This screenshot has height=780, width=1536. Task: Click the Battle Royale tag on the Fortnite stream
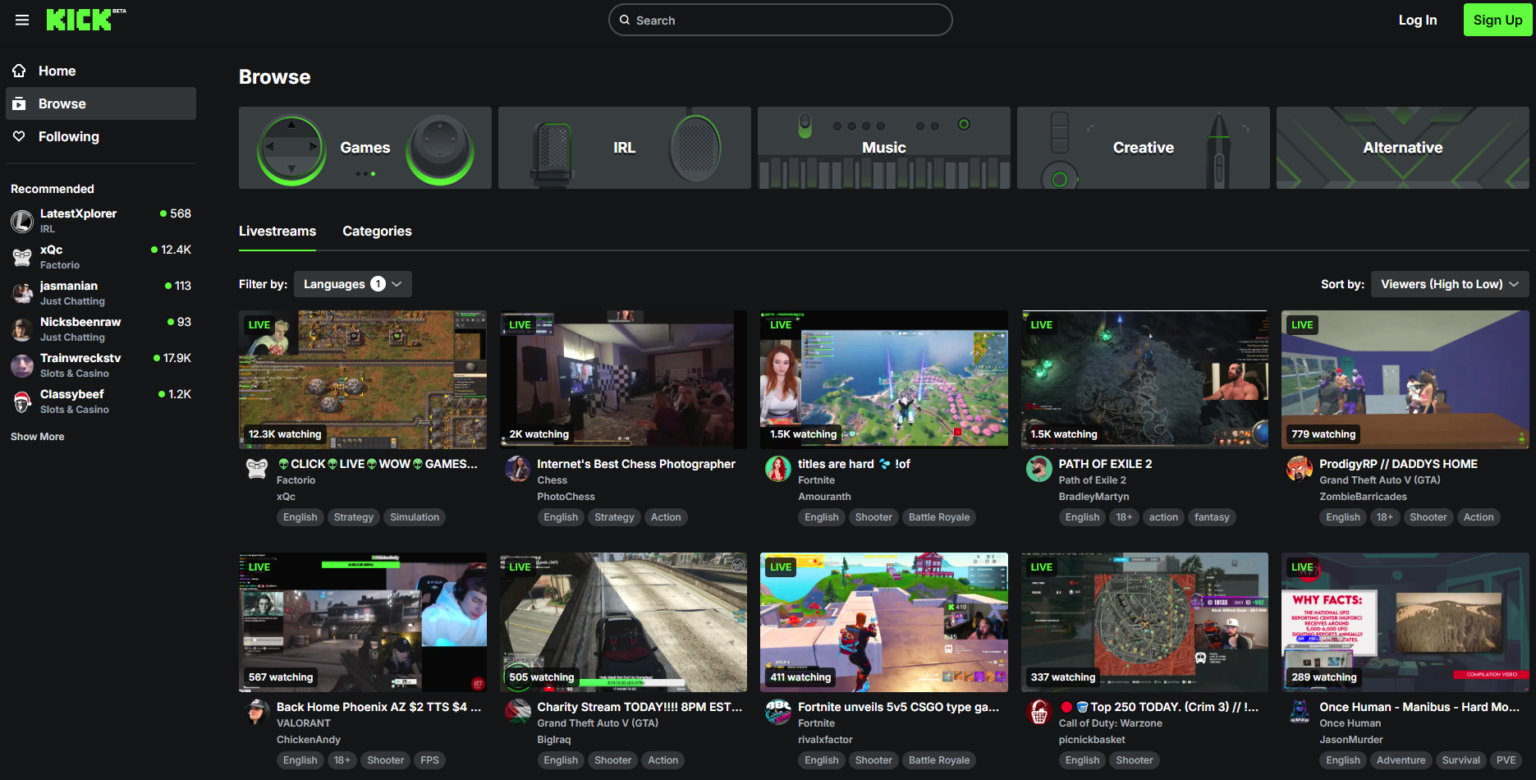coord(939,517)
